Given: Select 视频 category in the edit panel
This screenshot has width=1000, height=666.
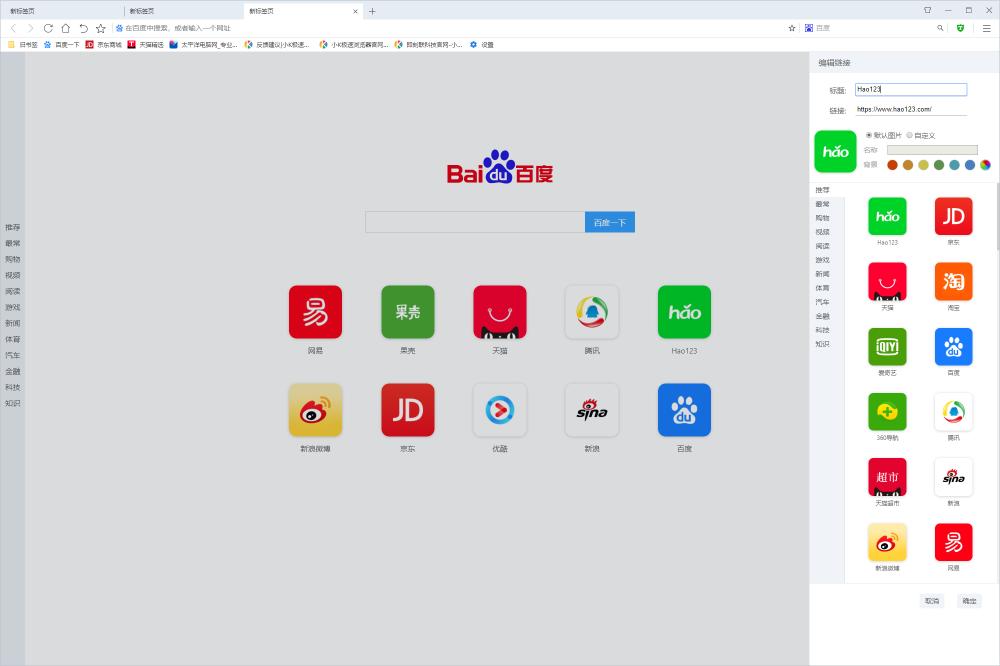Looking at the screenshot, I should pos(823,232).
